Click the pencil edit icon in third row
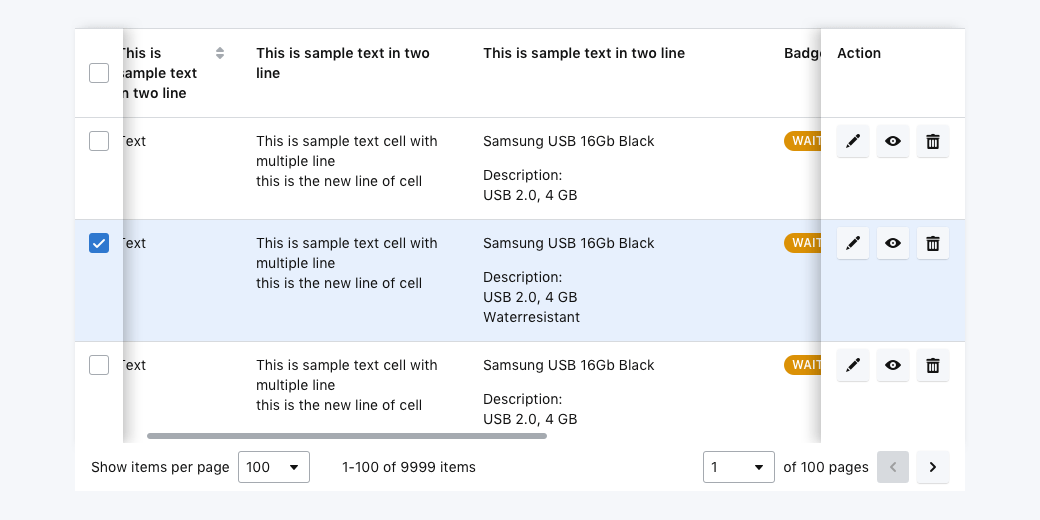The height and width of the screenshot is (520, 1040). coord(853,366)
